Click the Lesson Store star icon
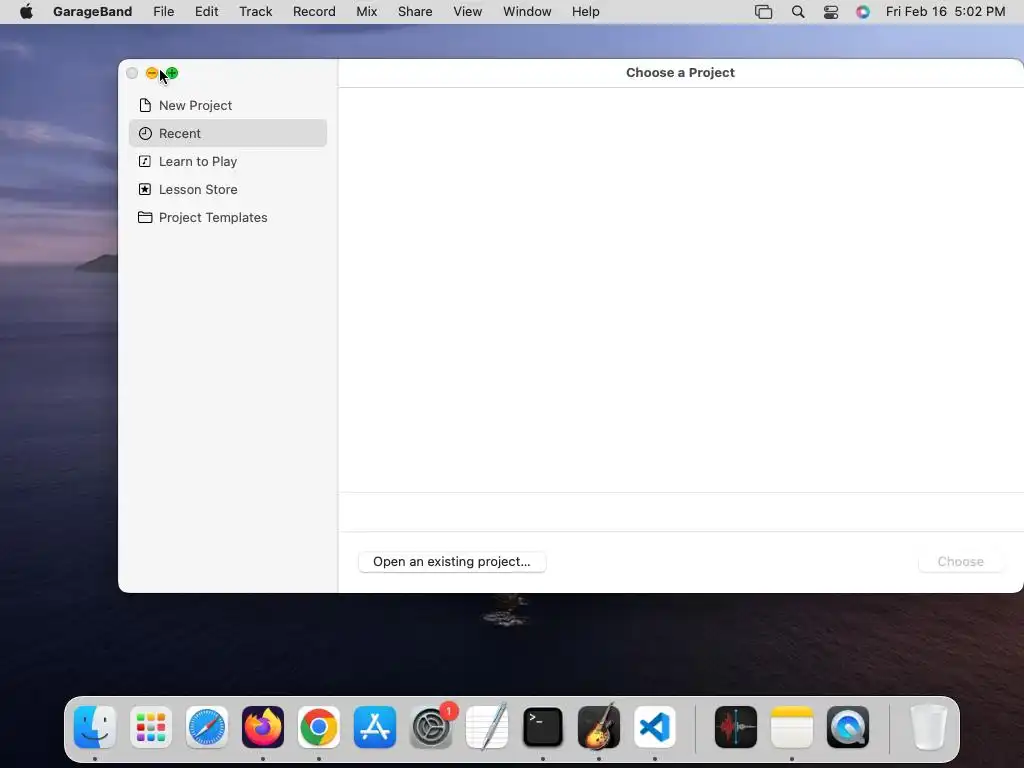This screenshot has width=1024, height=768. pos(145,189)
